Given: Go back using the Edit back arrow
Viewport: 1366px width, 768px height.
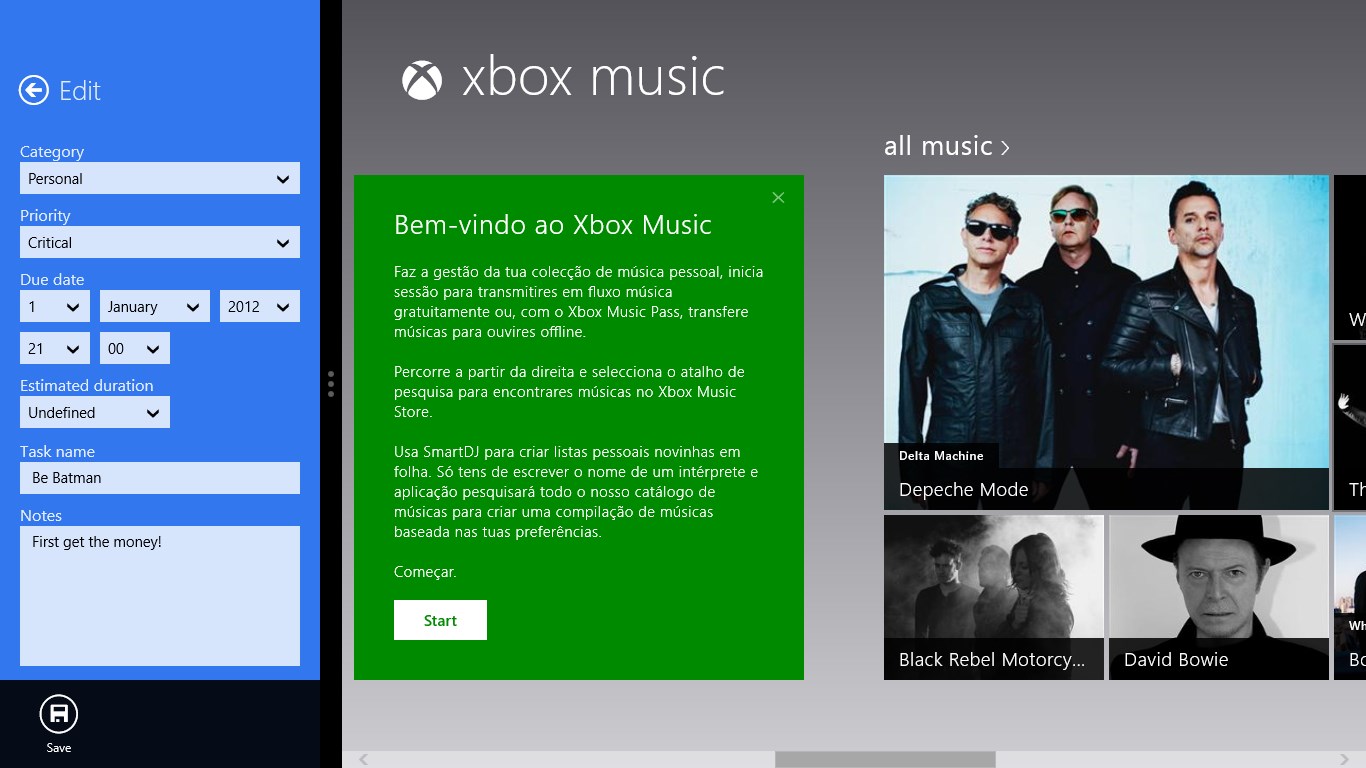Looking at the screenshot, I should [34, 91].
